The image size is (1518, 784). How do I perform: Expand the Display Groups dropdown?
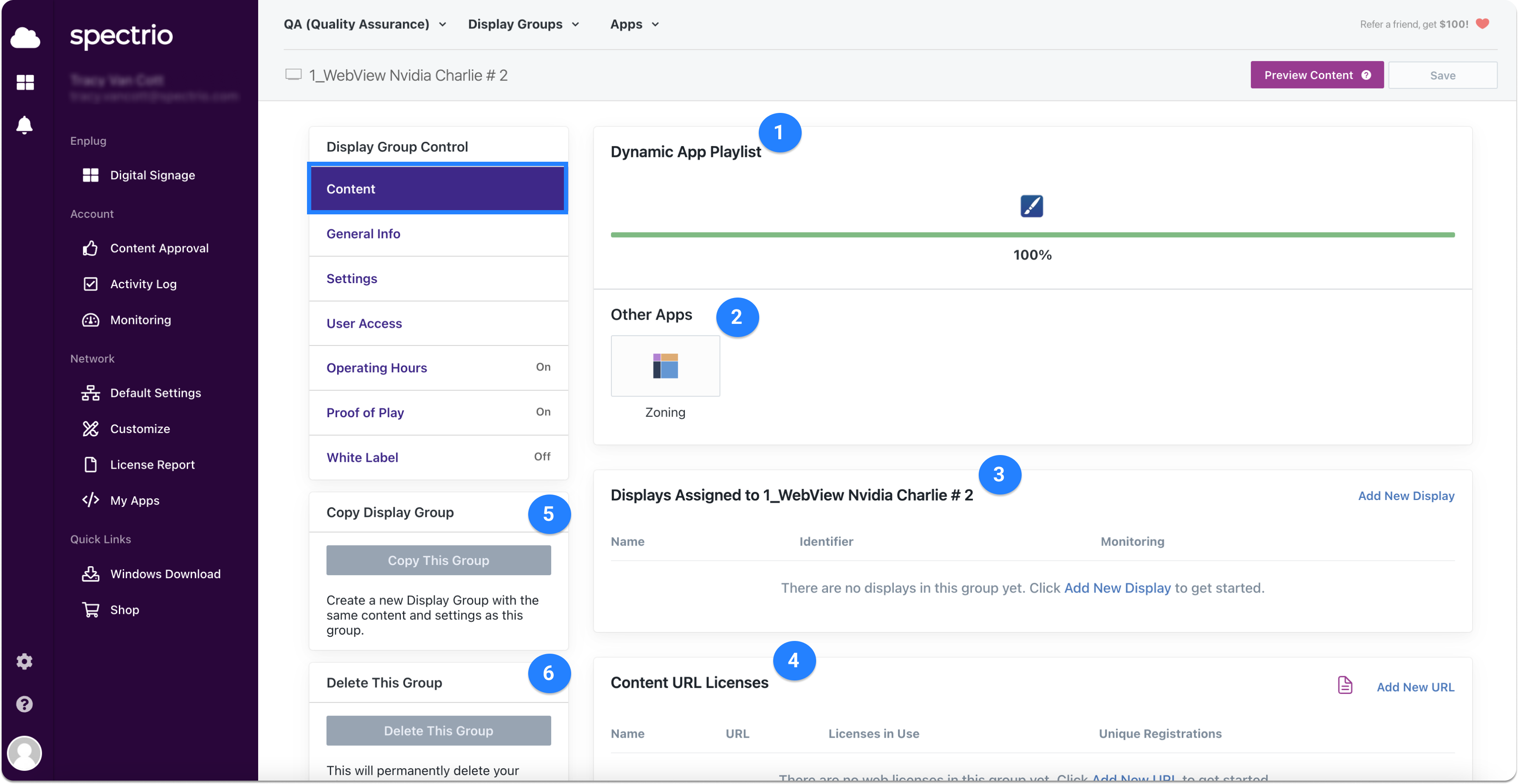[x=523, y=24]
